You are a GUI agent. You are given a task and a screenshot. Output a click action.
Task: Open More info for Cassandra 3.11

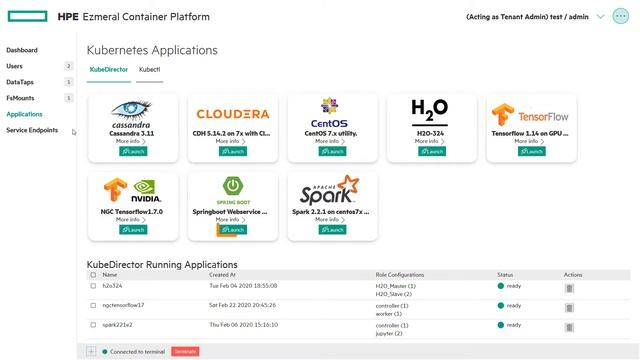[131, 141]
